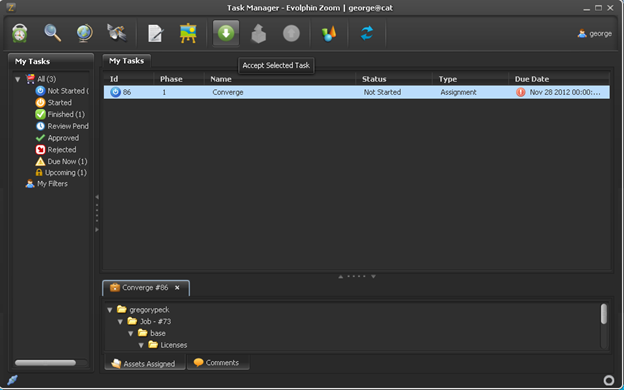Image resolution: width=624 pixels, height=390 pixels.
Task: Collapse the base folder
Action: pyautogui.click(x=131, y=333)
